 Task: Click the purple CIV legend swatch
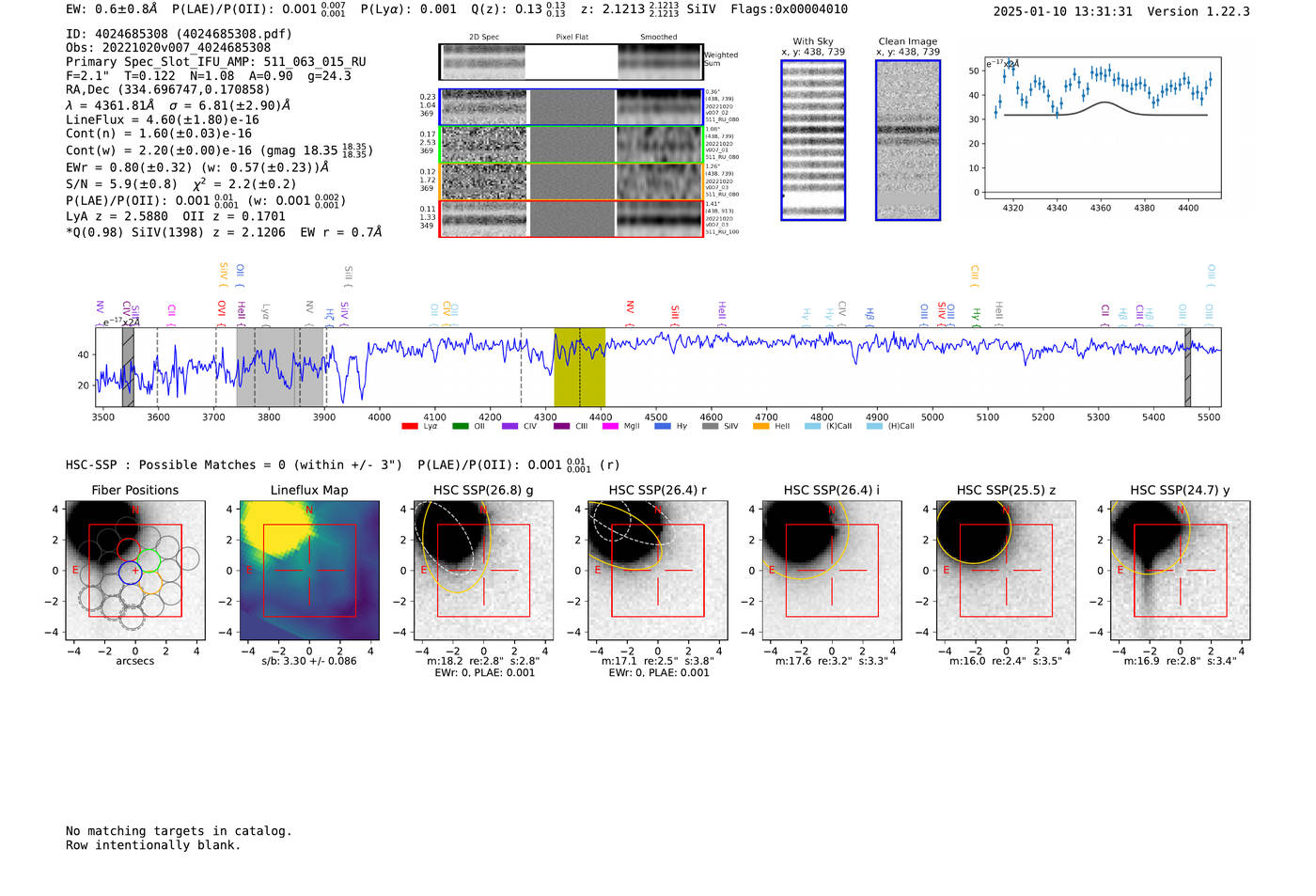pyautogui.click(x=509, y=426)
